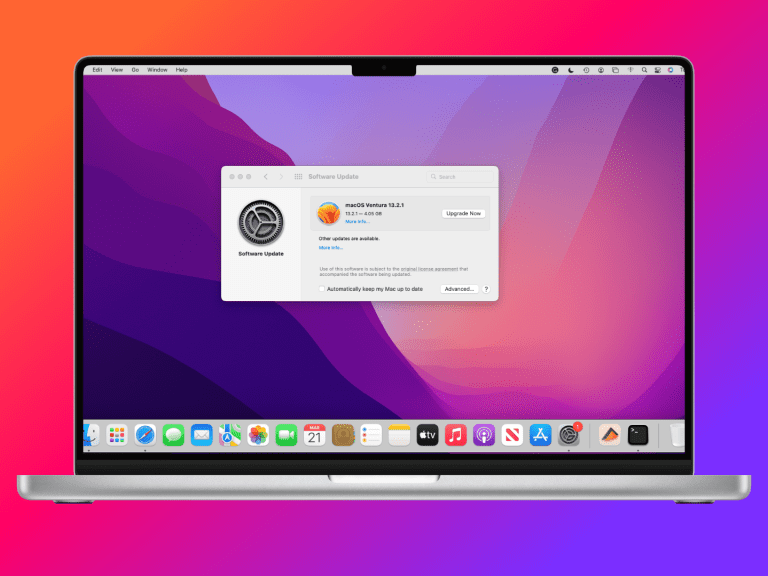Open the Help menu
Screen dimensions: 768x576
coord(182,70)
